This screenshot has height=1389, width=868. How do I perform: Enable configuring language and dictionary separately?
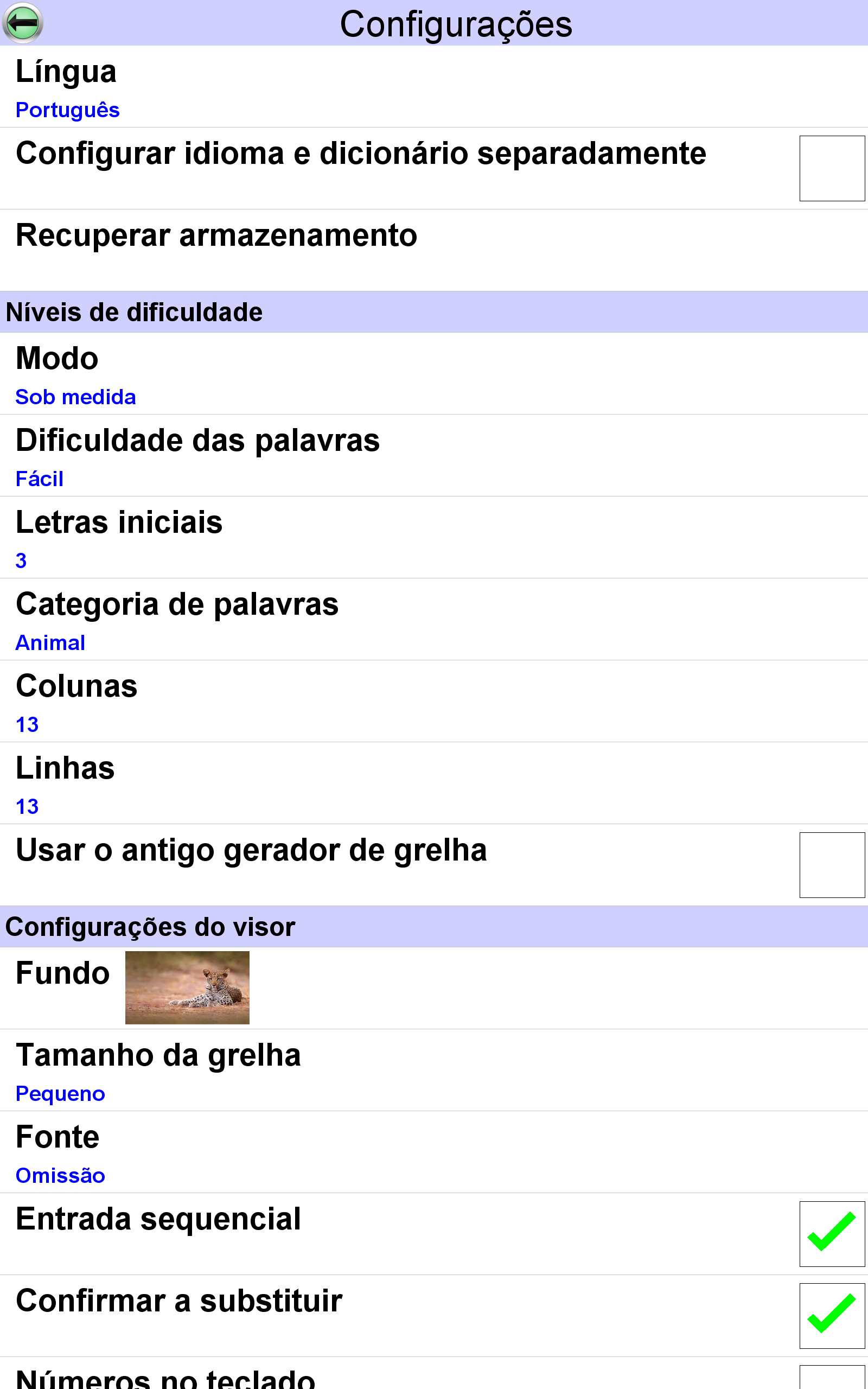click(832, 168)
